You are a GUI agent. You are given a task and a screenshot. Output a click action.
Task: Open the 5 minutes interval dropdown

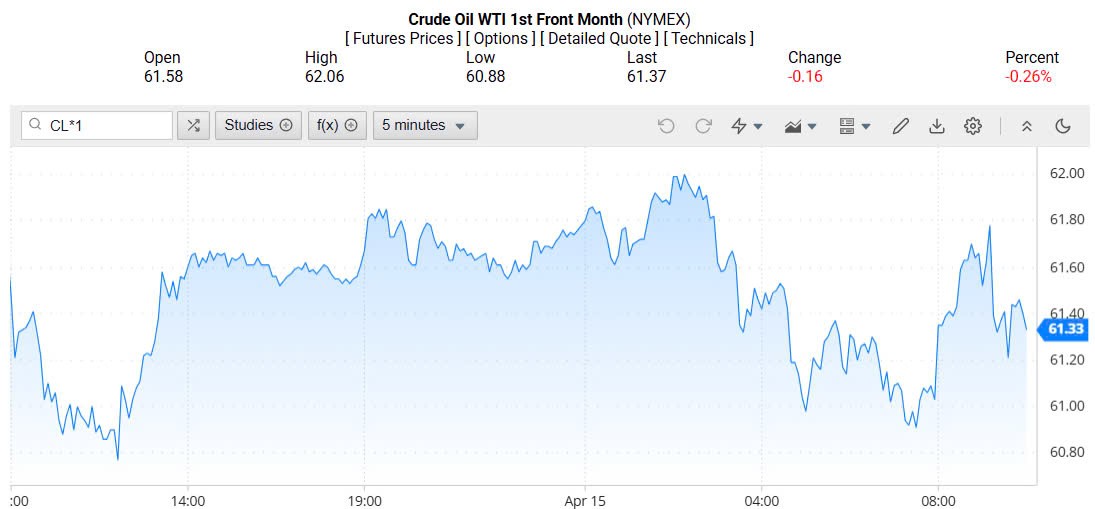click(x=425, y=125)
